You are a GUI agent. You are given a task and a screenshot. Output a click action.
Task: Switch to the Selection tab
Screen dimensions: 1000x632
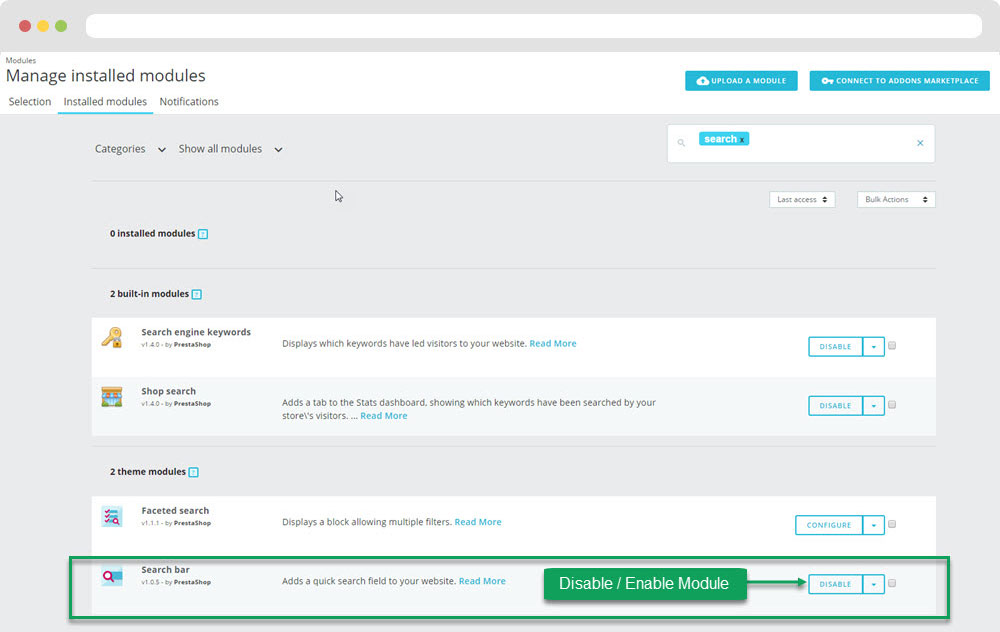(x=29, y=101)
